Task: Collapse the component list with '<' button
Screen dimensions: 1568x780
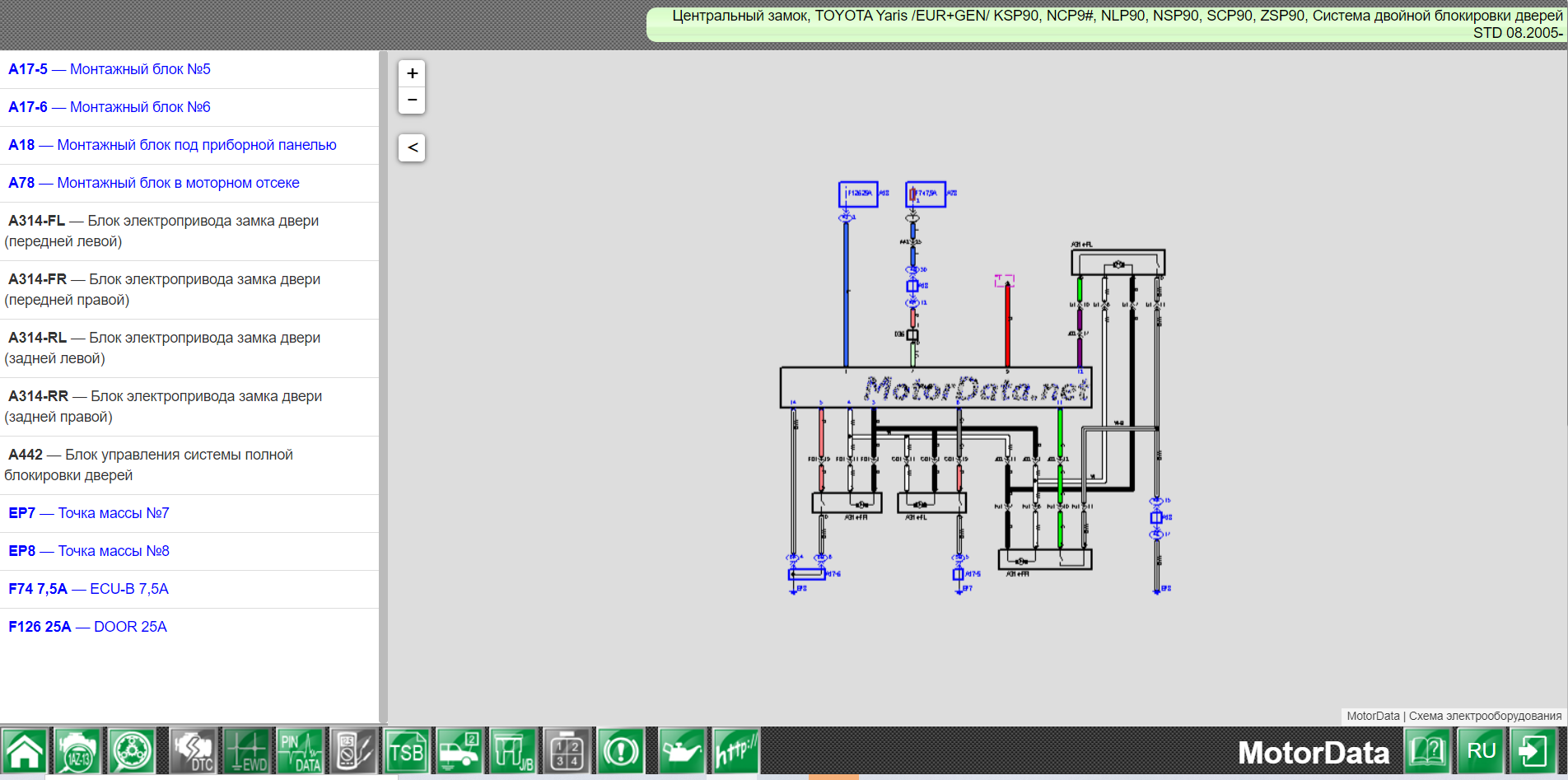Action: pyautogui.click(x=412, y=147)
